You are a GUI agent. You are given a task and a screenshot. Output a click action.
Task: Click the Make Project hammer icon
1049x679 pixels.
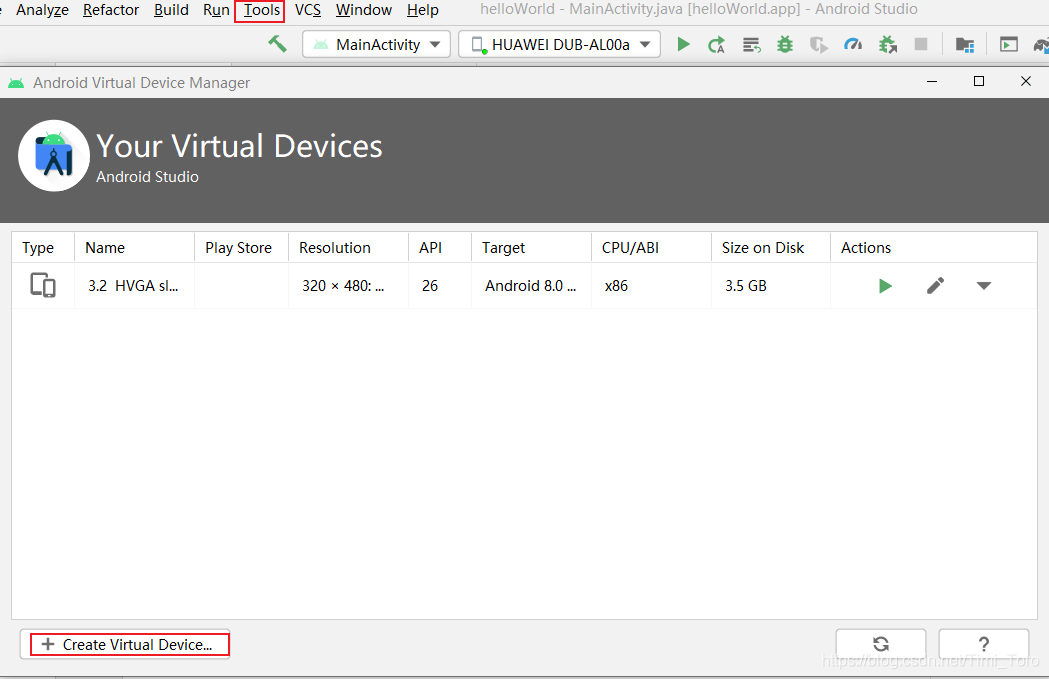(x=277, y=44)
